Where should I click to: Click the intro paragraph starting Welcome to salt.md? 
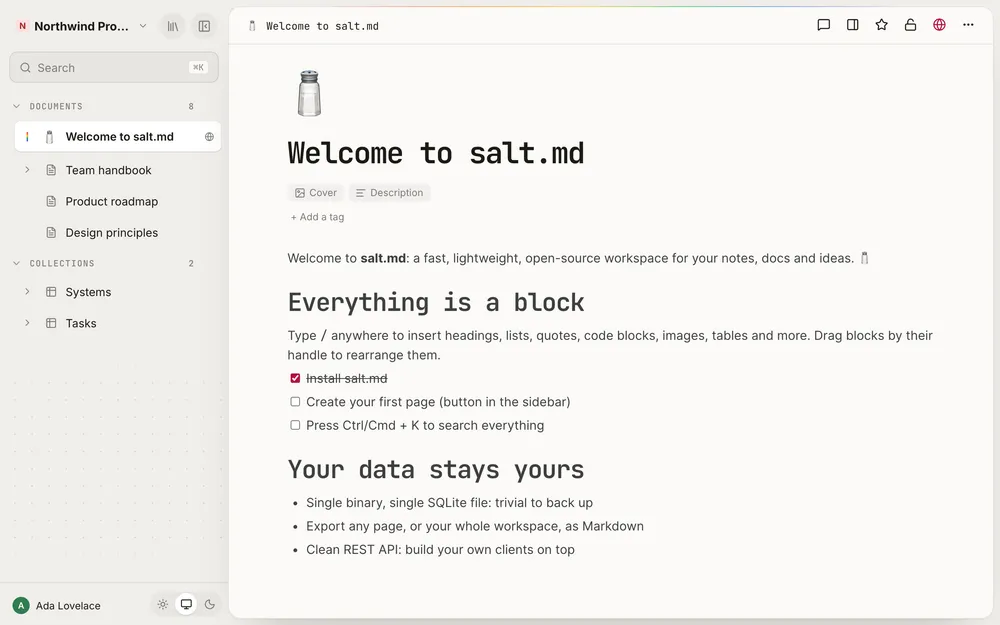point(578,258)
